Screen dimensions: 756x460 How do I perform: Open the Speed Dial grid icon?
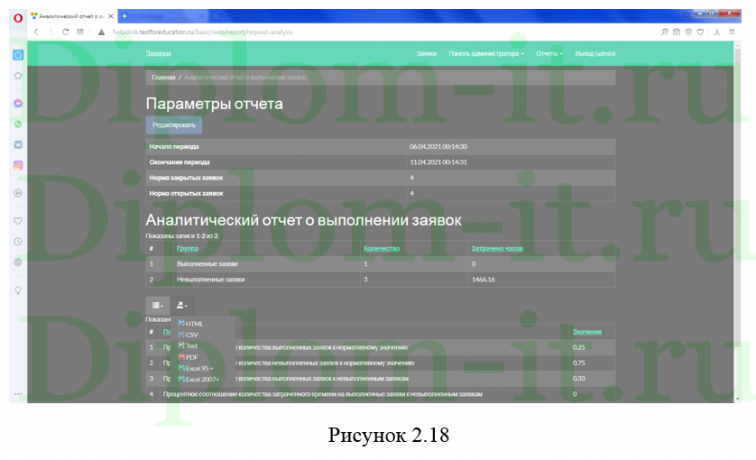pos(80,32)
